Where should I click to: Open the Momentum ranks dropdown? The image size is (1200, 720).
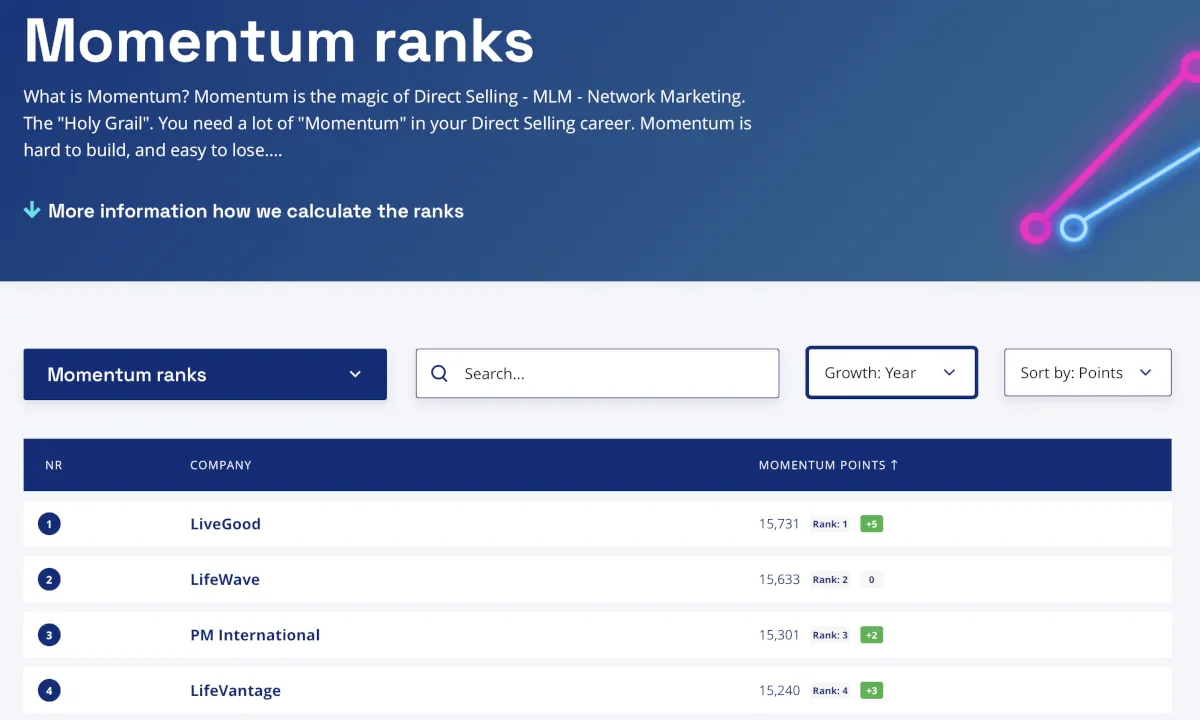[x=205, y=374]
